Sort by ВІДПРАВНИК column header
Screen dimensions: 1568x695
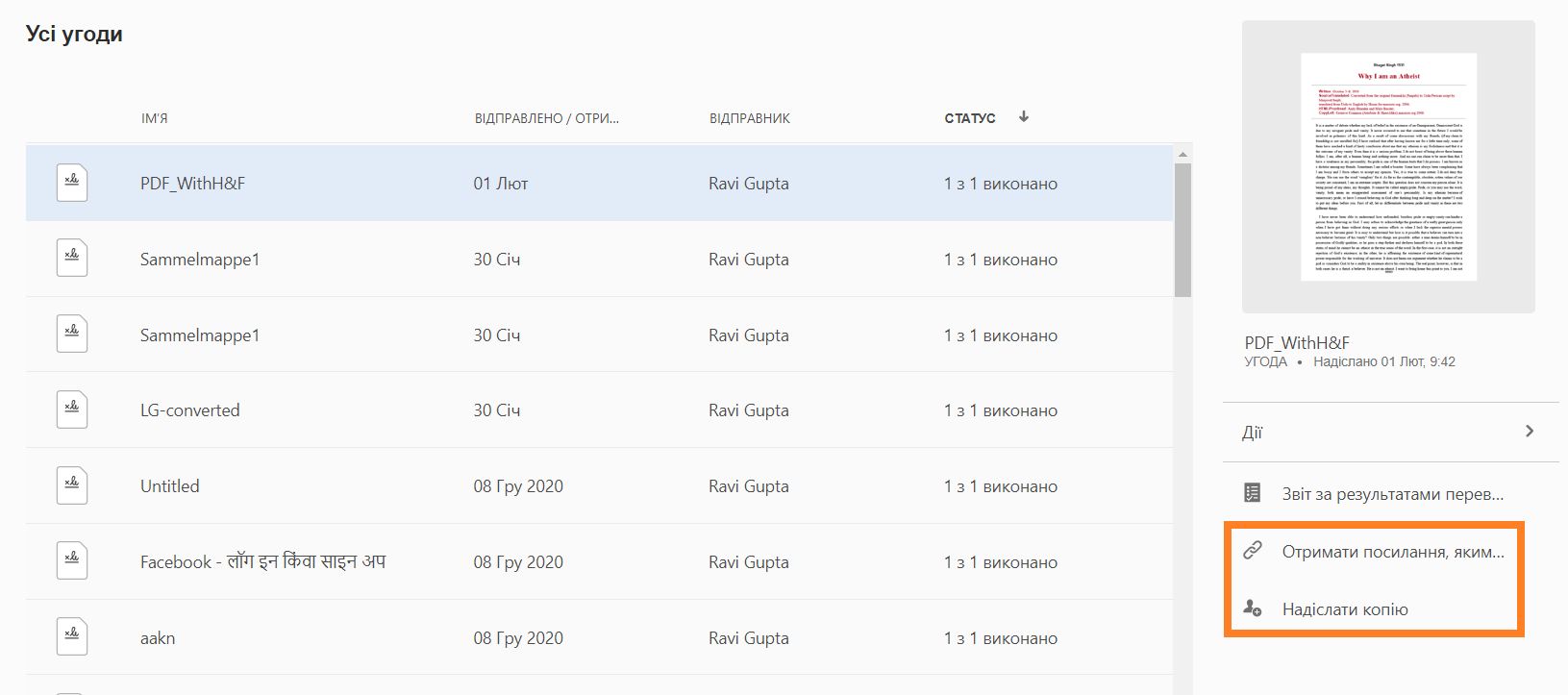(x=749, y=118)
